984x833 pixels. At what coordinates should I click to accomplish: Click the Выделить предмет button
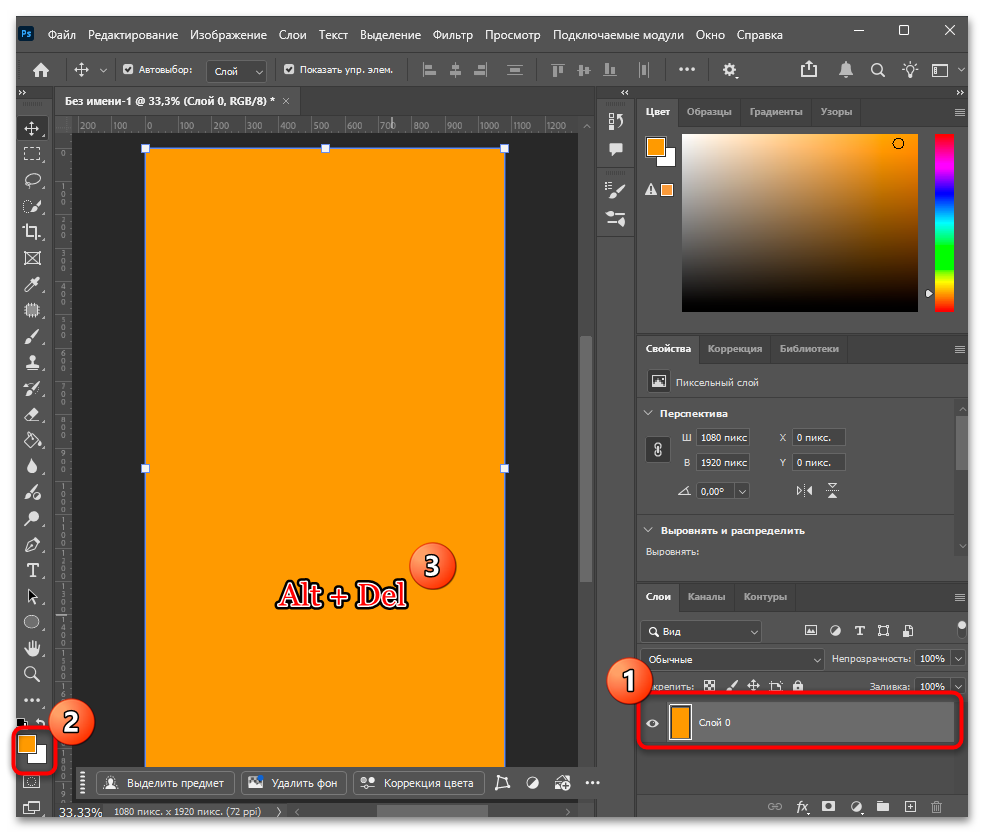[166, 783]
